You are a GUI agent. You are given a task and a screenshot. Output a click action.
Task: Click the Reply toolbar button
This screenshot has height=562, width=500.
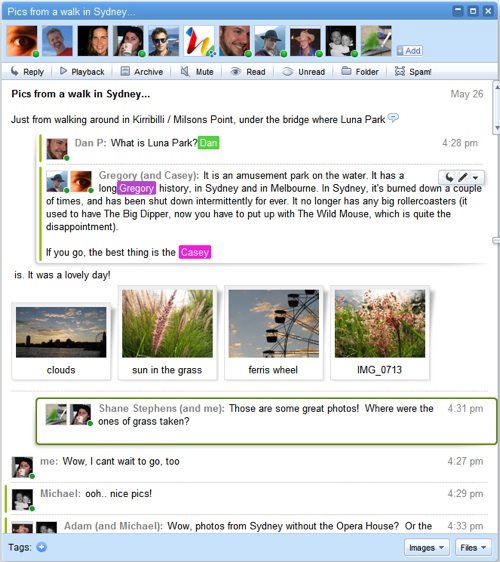click(x=27, y=72)
